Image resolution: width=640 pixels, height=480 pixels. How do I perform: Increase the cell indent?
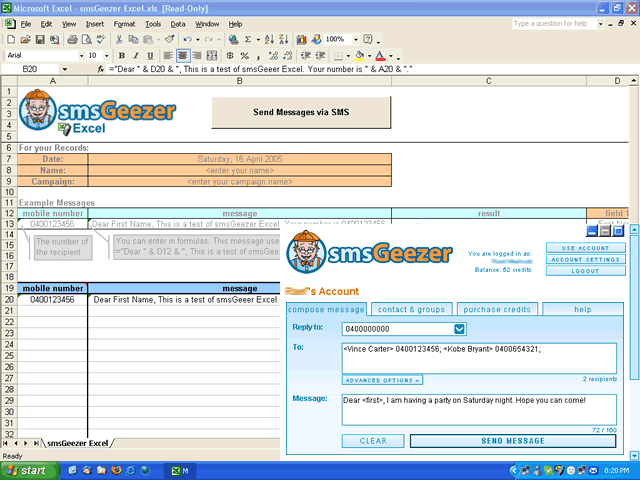pyautogui.click(x=320, y=56)
